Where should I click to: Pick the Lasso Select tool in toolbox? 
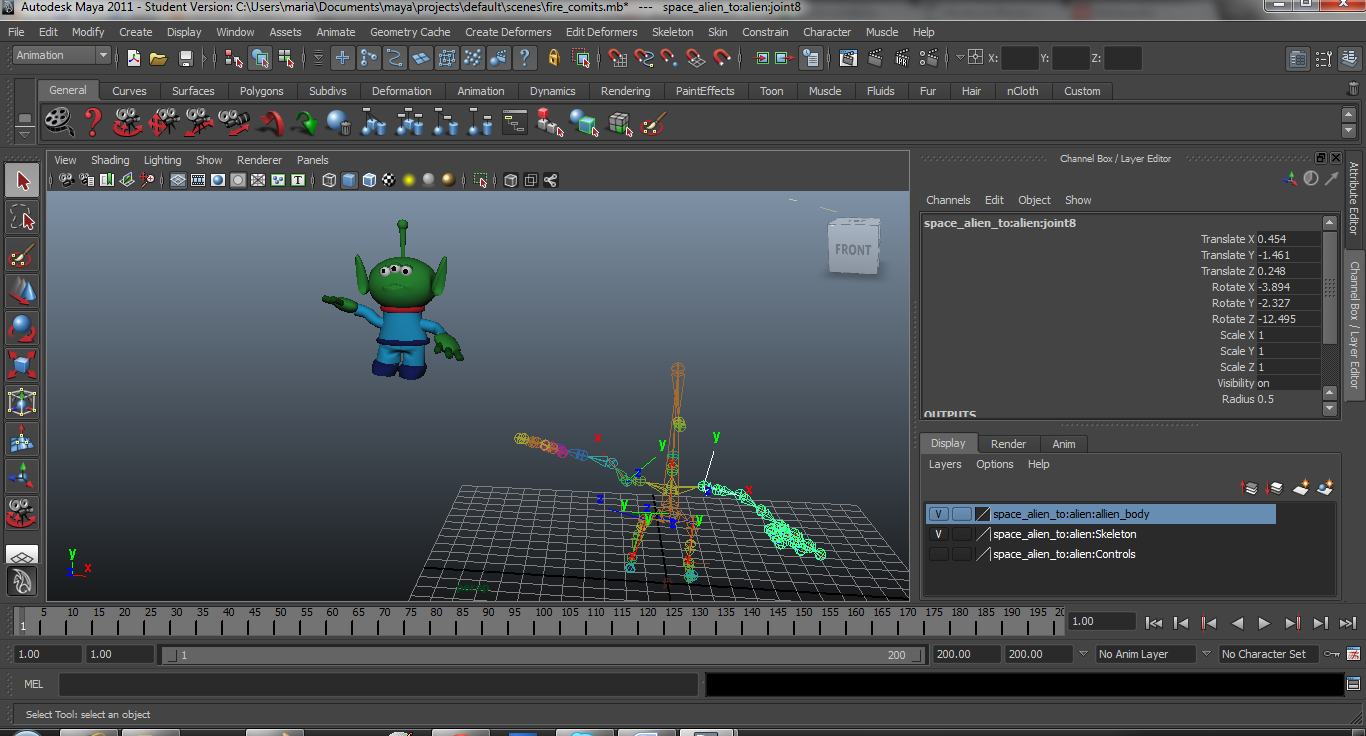coord(22,217)
